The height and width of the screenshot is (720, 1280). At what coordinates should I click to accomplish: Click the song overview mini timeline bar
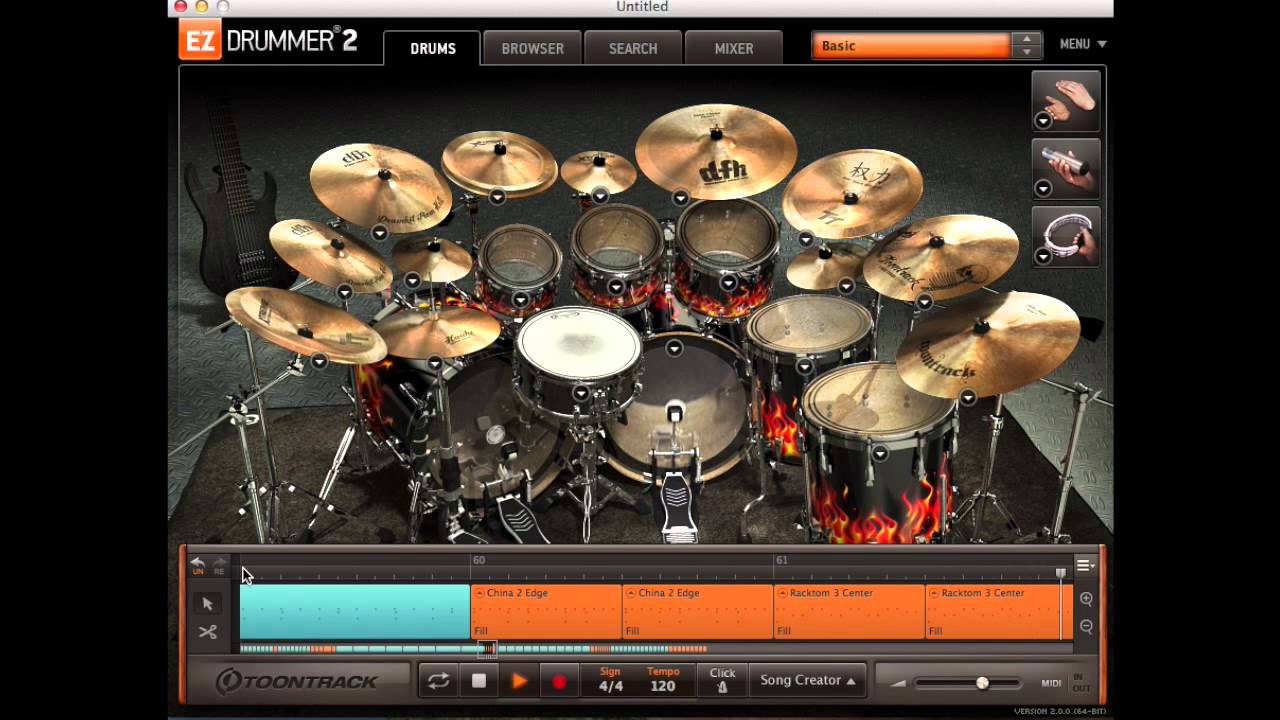[655, 649]
